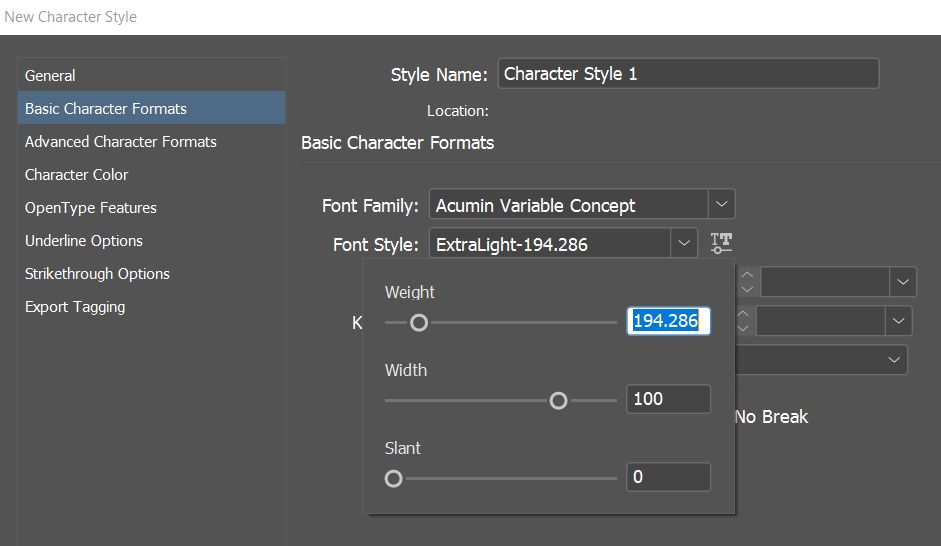Open the Font Family dropdown arrow

coord(722,205)
